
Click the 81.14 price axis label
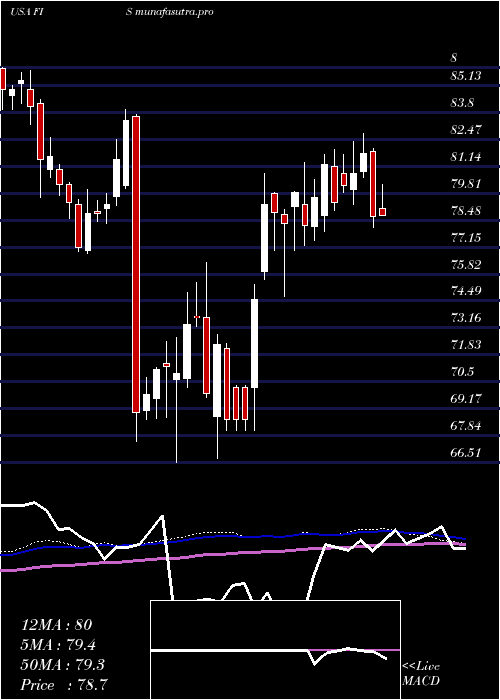pyautogui.click(x=466, y=157)
